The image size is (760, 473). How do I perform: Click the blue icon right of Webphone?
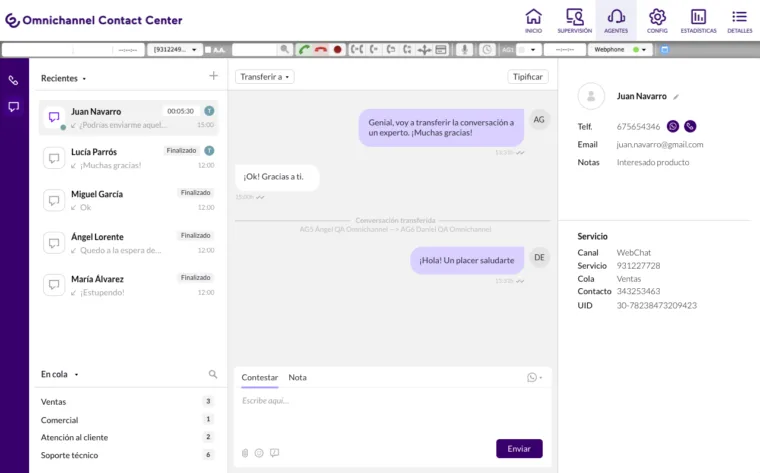tap(665, 49)
